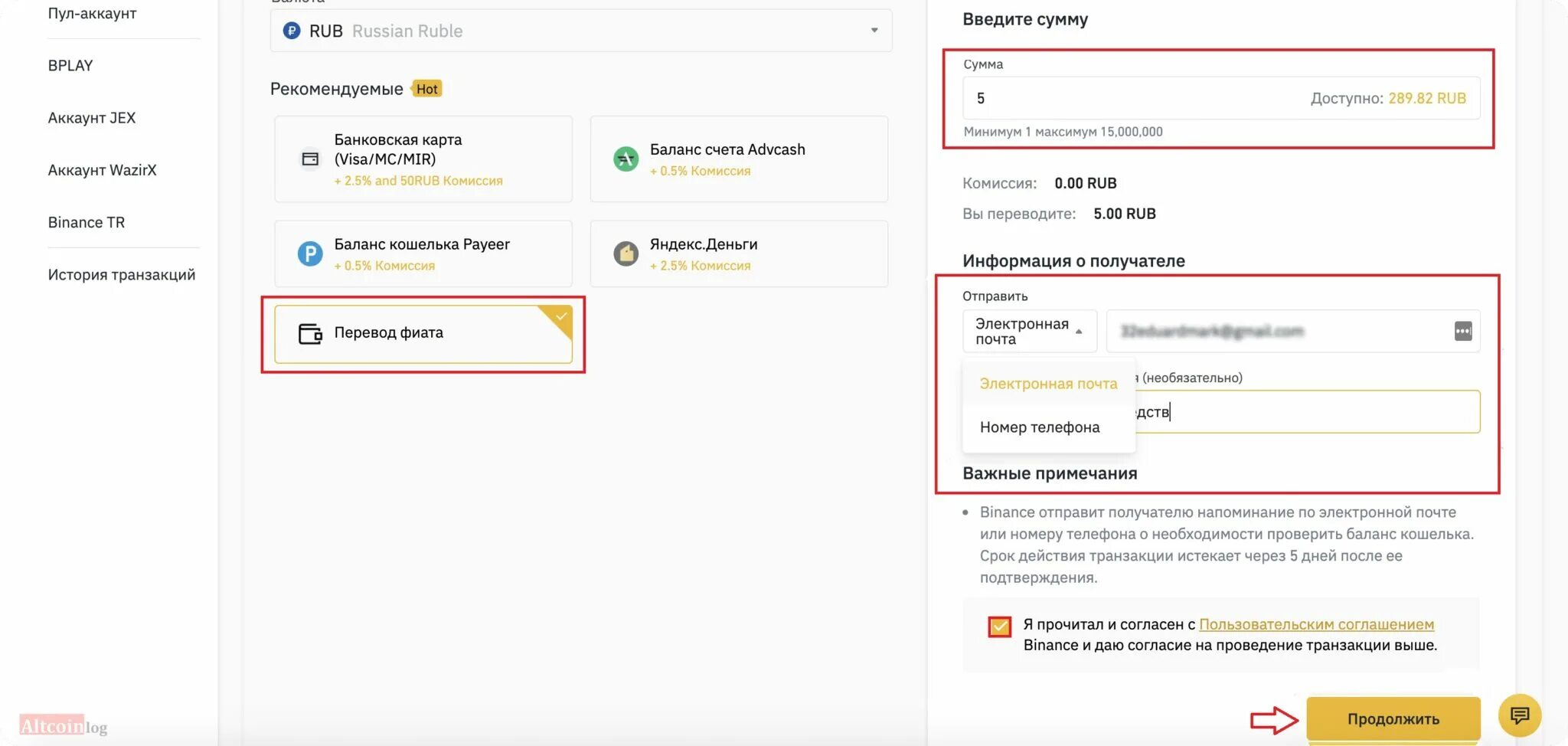Open the Пользовательским соглашением link
Viewport: 1568px width, 746px height.
[x=1316, y=624]
